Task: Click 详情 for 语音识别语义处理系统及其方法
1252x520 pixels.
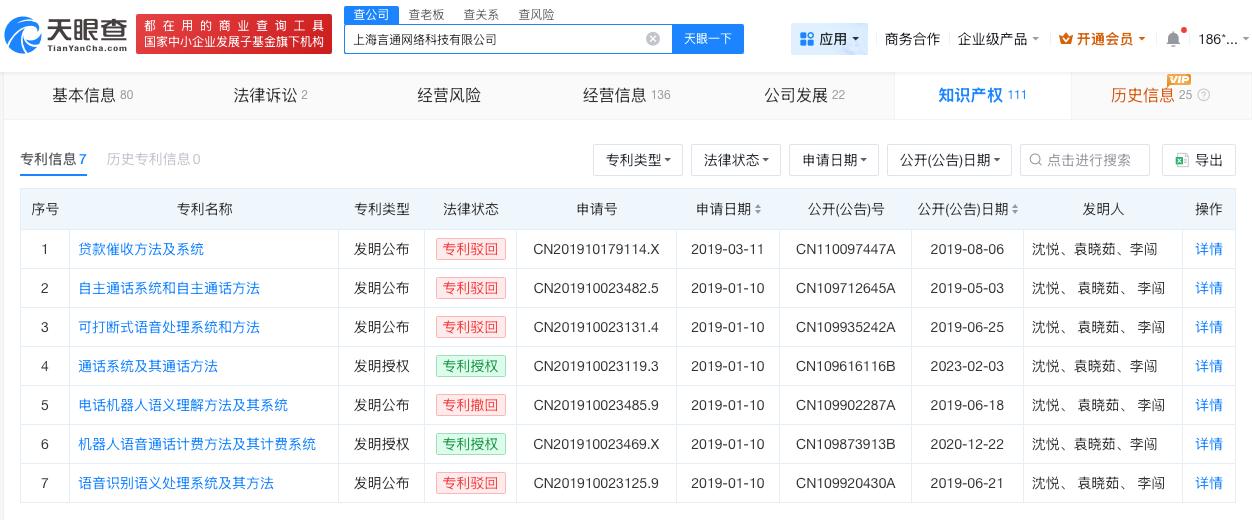Action: coord(1209,483)
